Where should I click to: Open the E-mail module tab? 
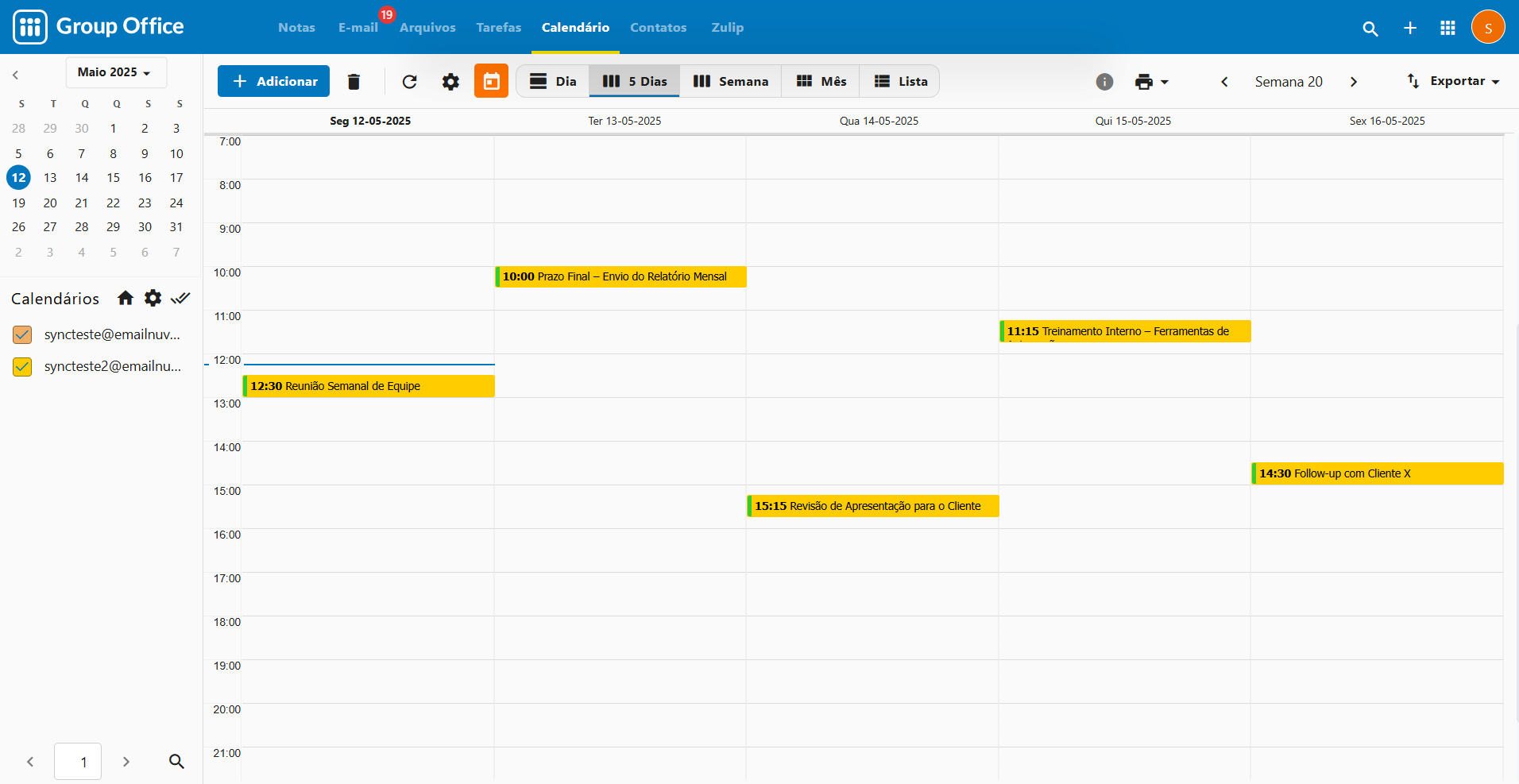(358, 28)
